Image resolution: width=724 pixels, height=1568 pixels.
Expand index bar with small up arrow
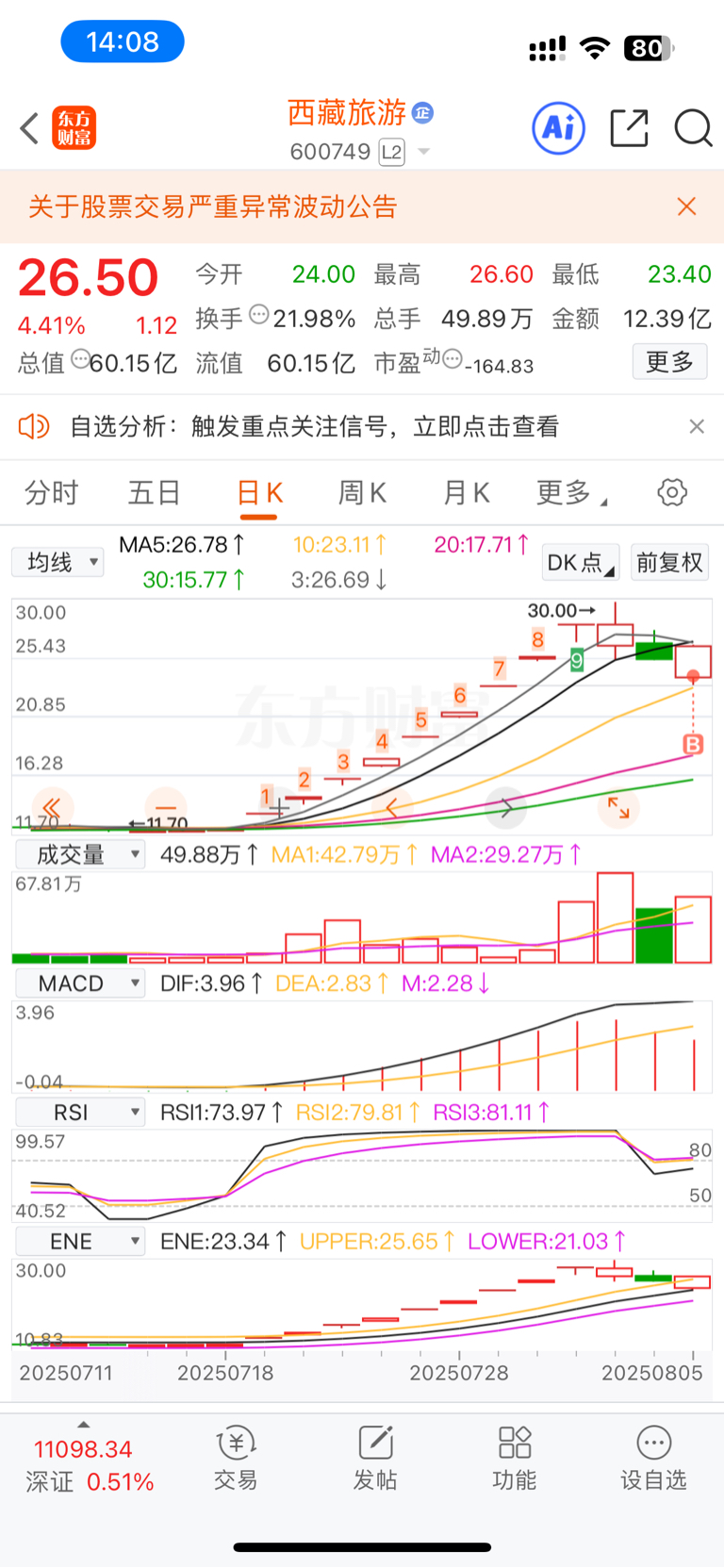click(83, 1425)
